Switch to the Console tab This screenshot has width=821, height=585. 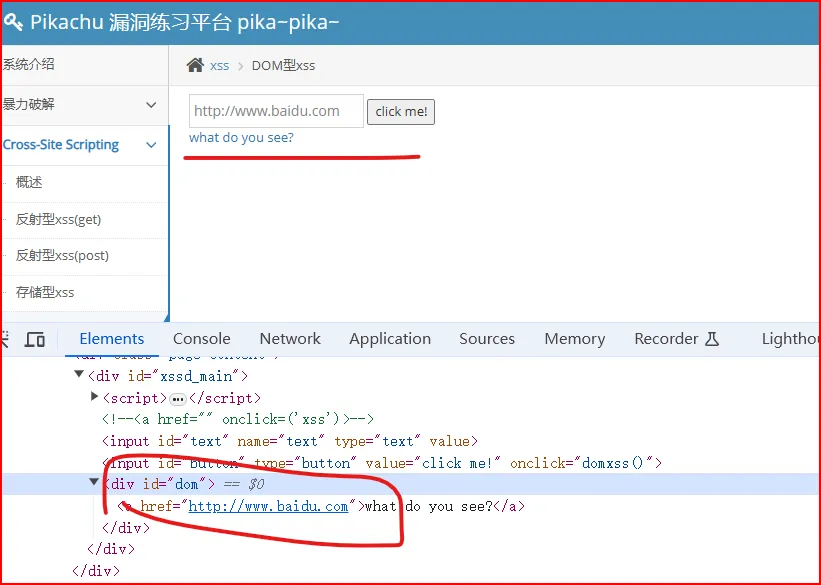tap(202, 339)
